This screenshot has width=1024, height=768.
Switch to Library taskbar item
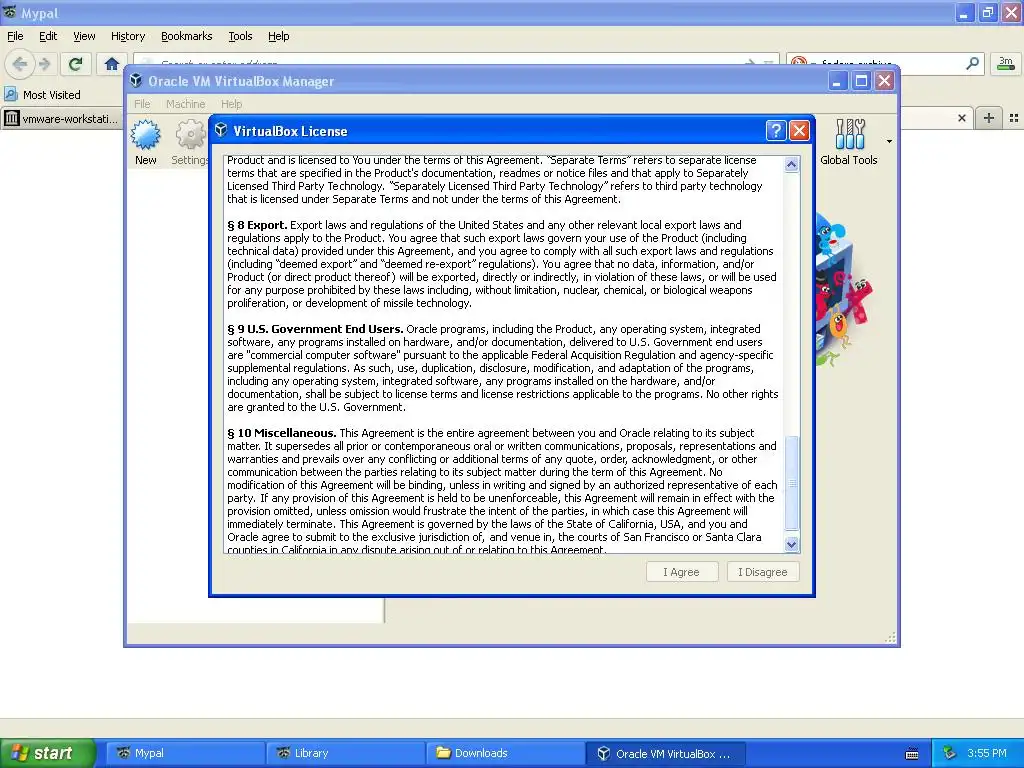pyautogui.click(x=346, y=753)
